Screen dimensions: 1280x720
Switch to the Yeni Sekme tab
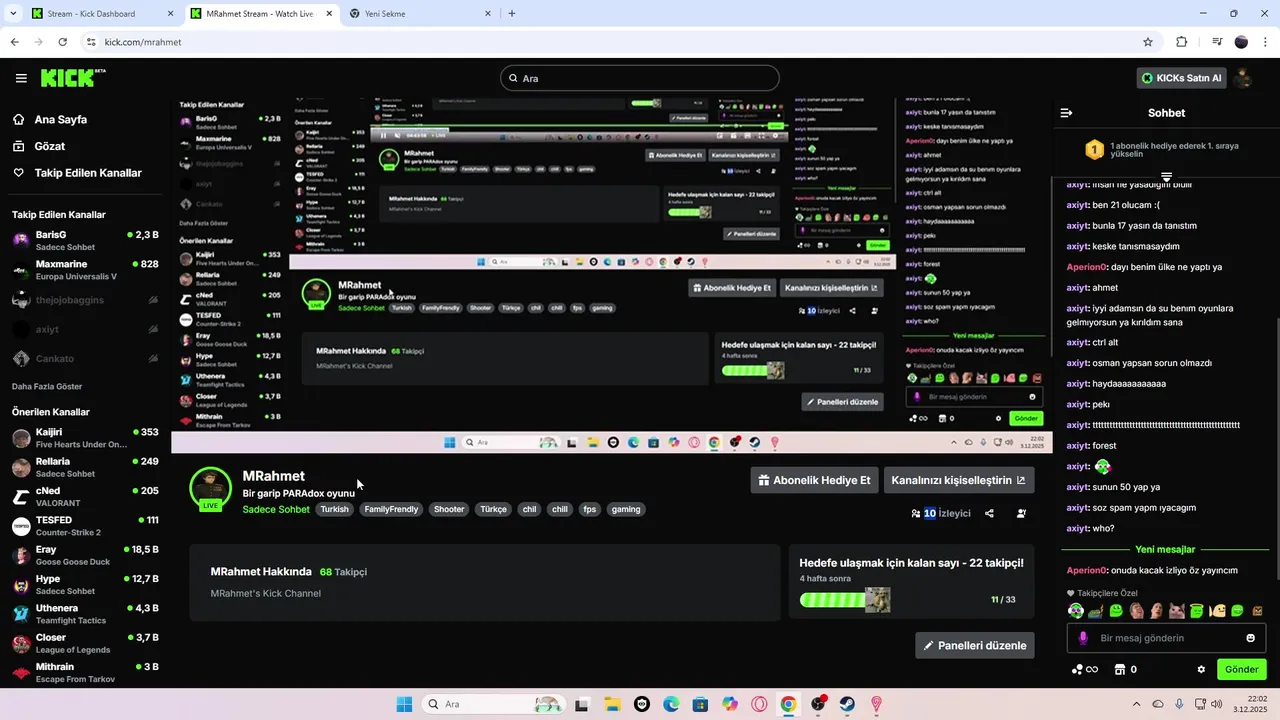coord(418,14)
